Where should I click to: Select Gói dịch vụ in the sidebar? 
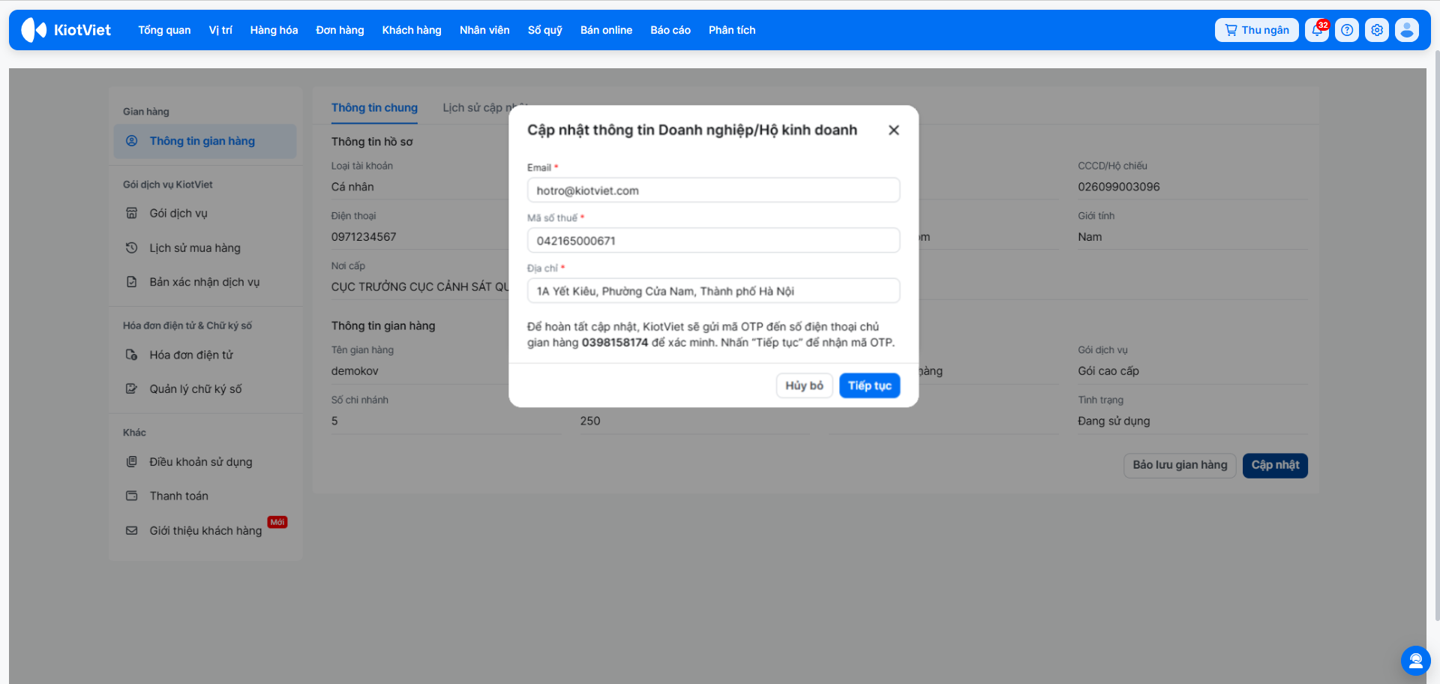pos(205,213)
